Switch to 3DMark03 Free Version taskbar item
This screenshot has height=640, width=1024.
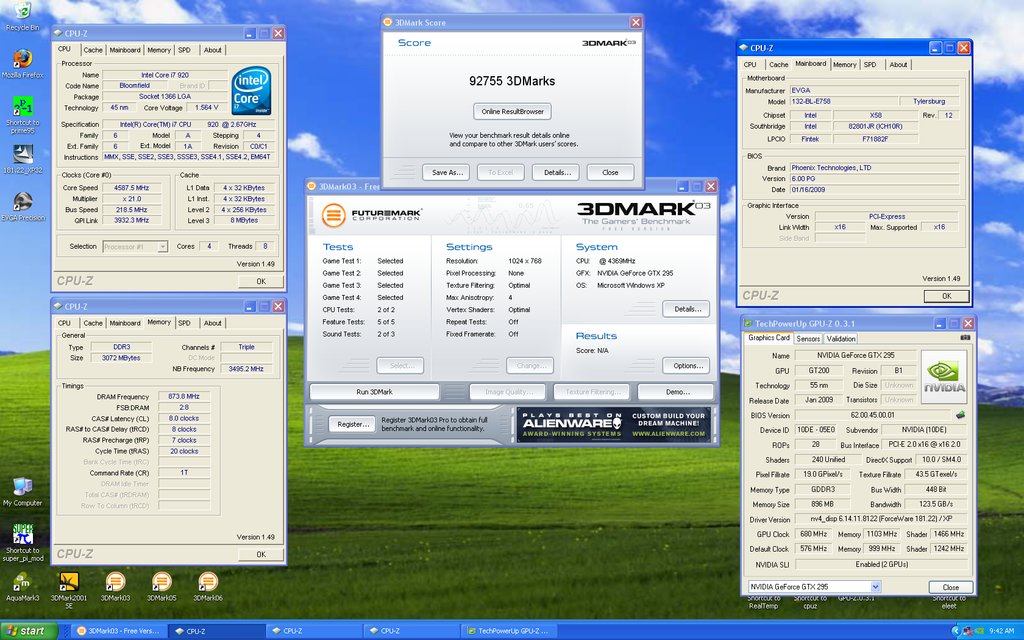(118, 631)
